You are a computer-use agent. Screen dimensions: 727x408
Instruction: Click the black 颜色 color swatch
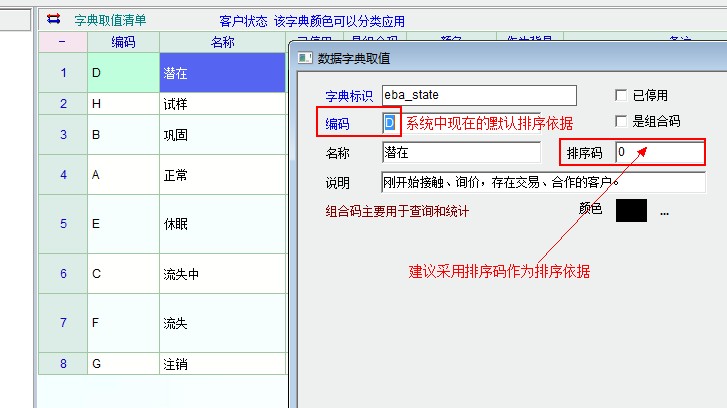(x=631, y=210)
